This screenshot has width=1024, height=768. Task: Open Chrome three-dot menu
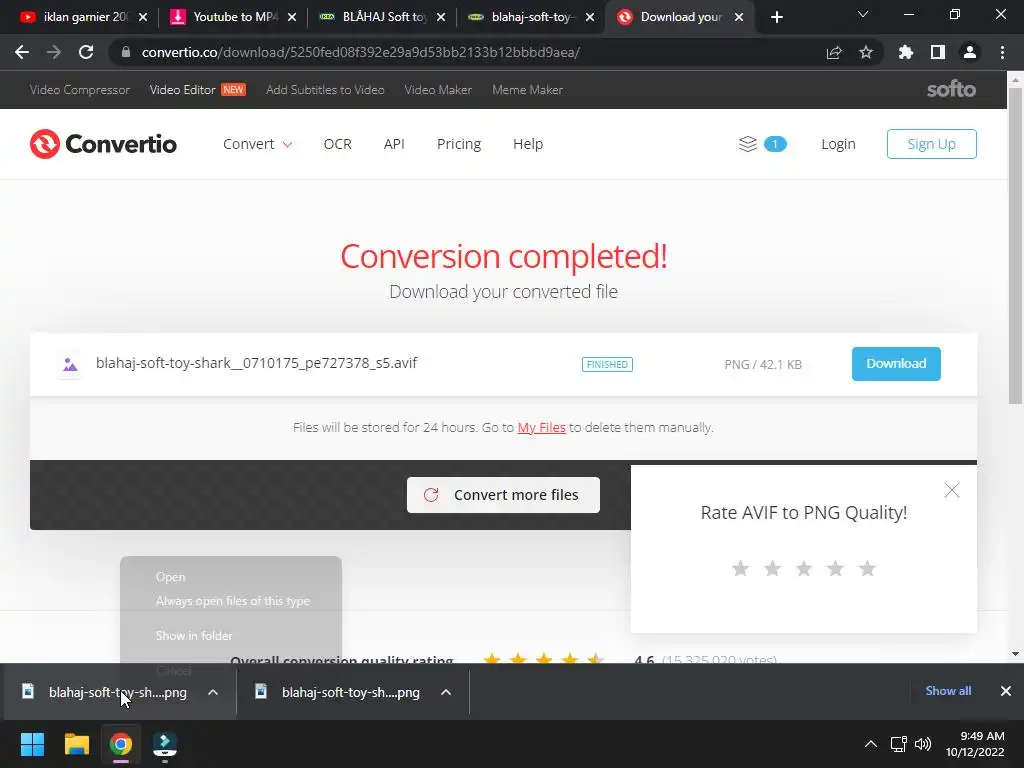click(1002, 52)
